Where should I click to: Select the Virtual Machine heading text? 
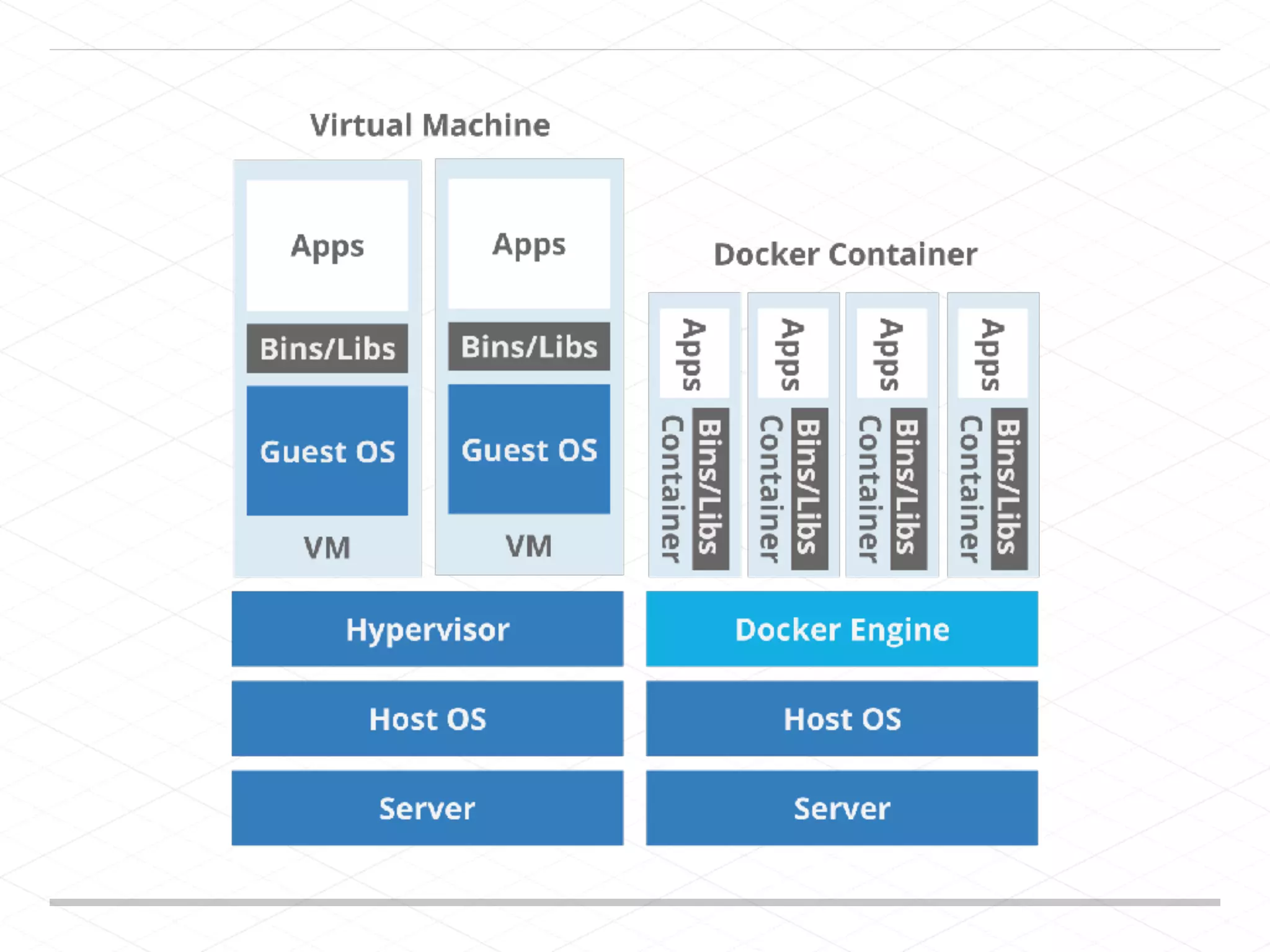pyautogui.click(x=430, y=125)
